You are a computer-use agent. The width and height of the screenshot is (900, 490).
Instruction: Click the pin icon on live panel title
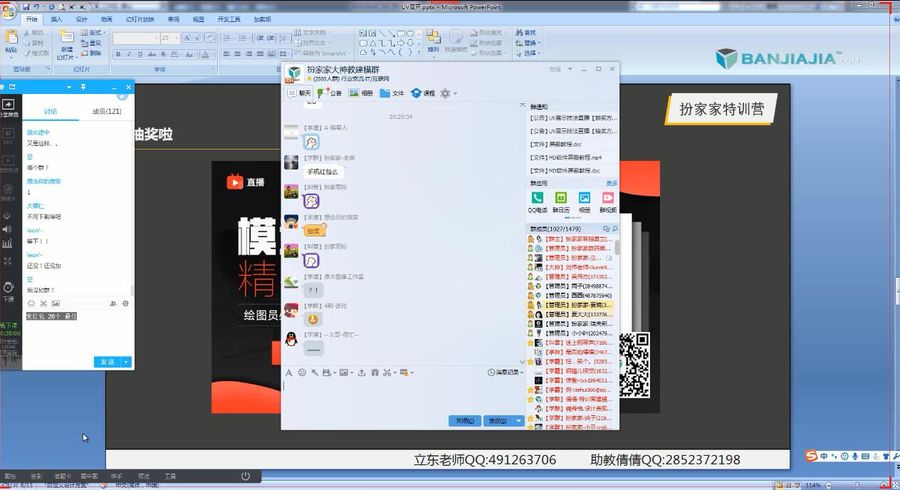coord(83,87)
